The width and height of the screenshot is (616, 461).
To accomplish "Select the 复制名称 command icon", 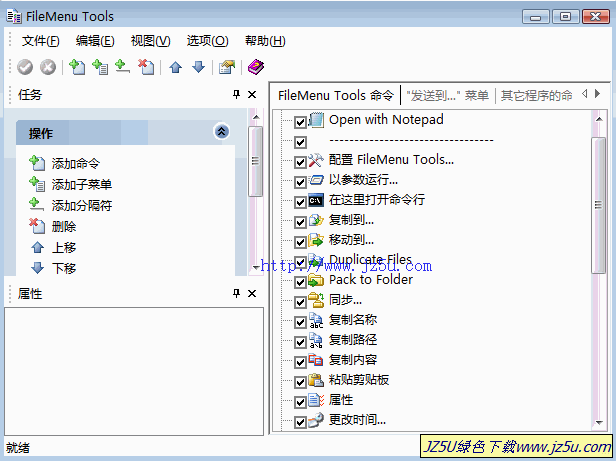I will pyautogui.click(x=316, y=320).
